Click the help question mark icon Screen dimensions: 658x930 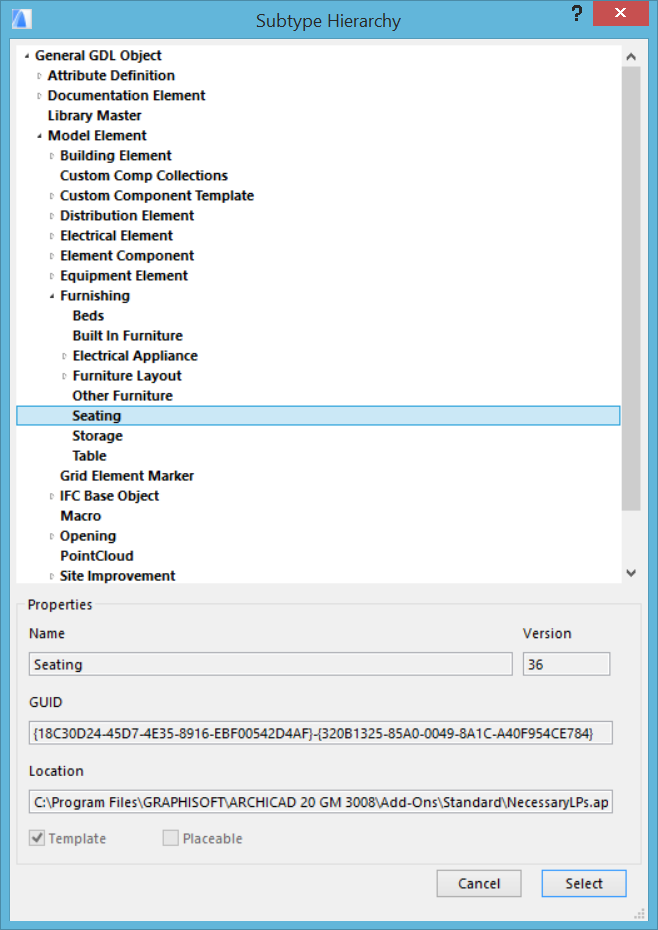[576, 14]
